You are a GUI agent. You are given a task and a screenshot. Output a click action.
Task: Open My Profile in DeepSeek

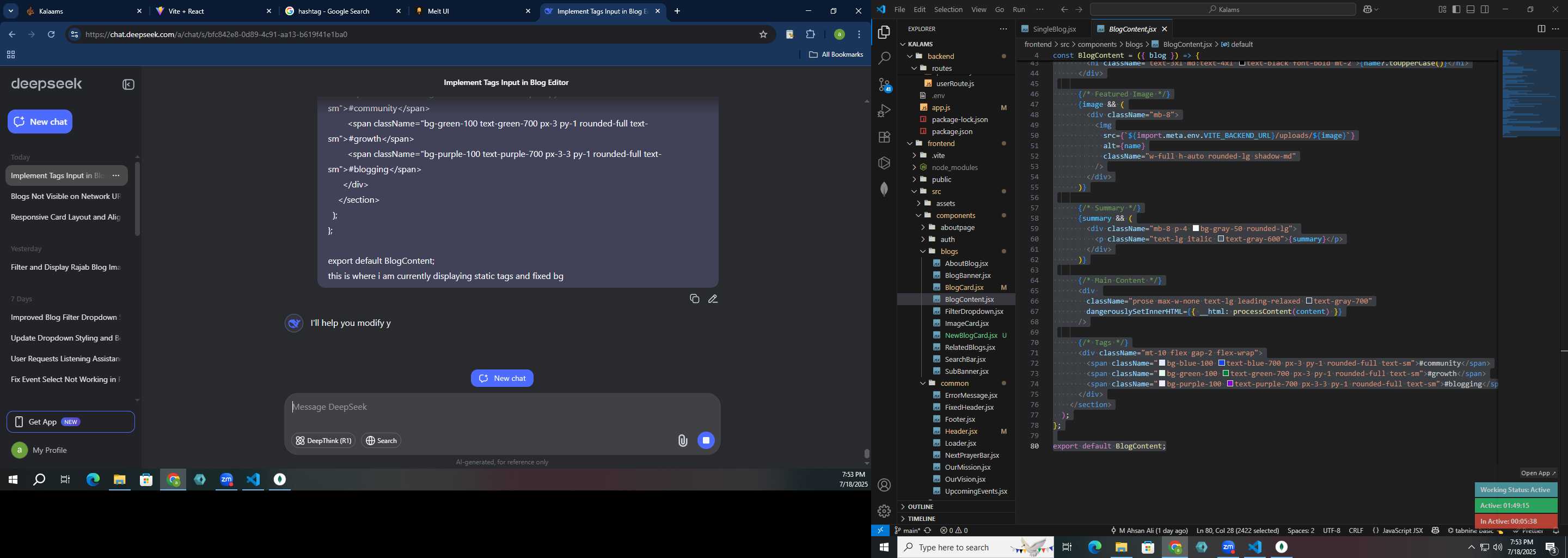click(40, 451)
